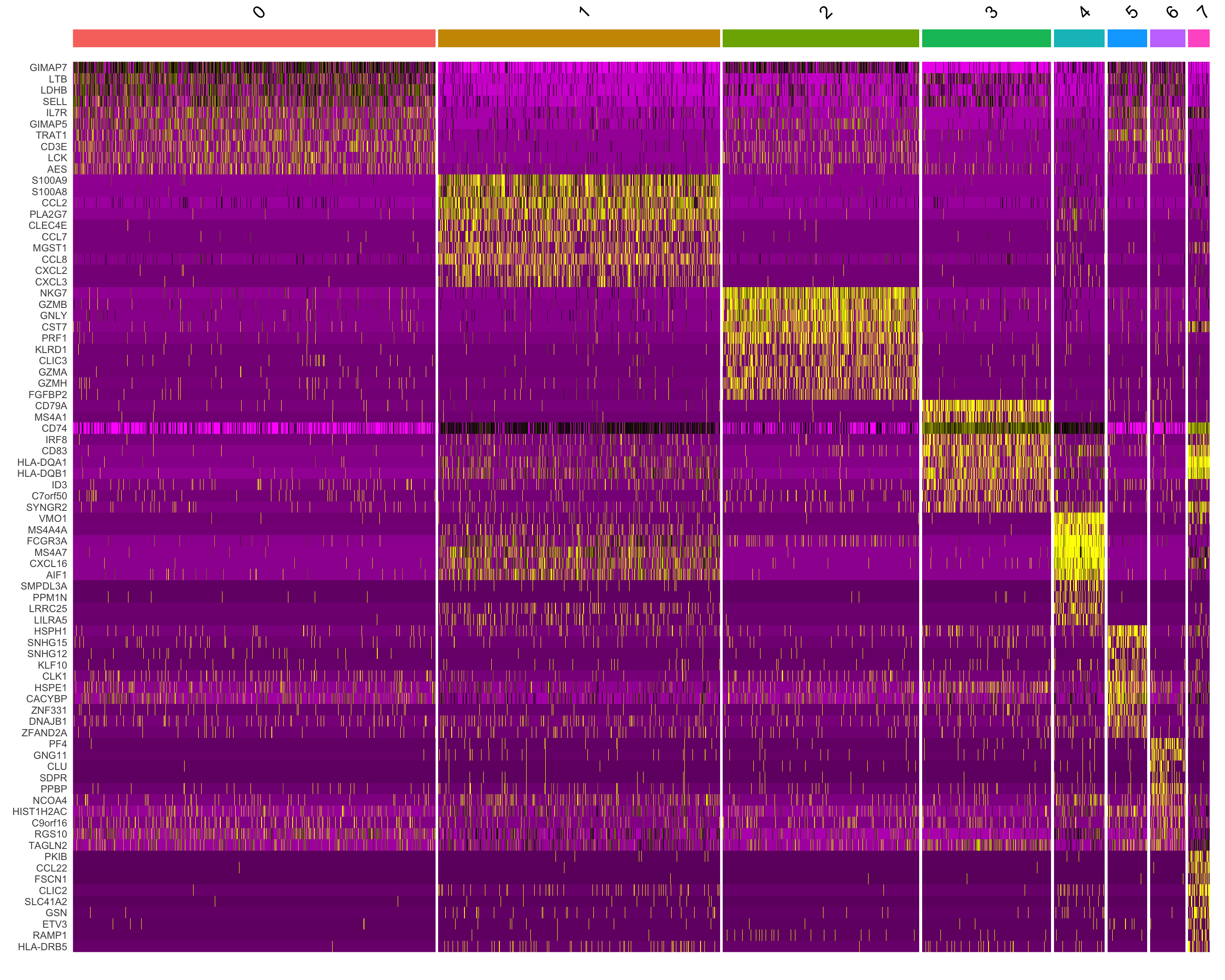
Task: Click the AIF1 gene label
Action: (57, 575)
